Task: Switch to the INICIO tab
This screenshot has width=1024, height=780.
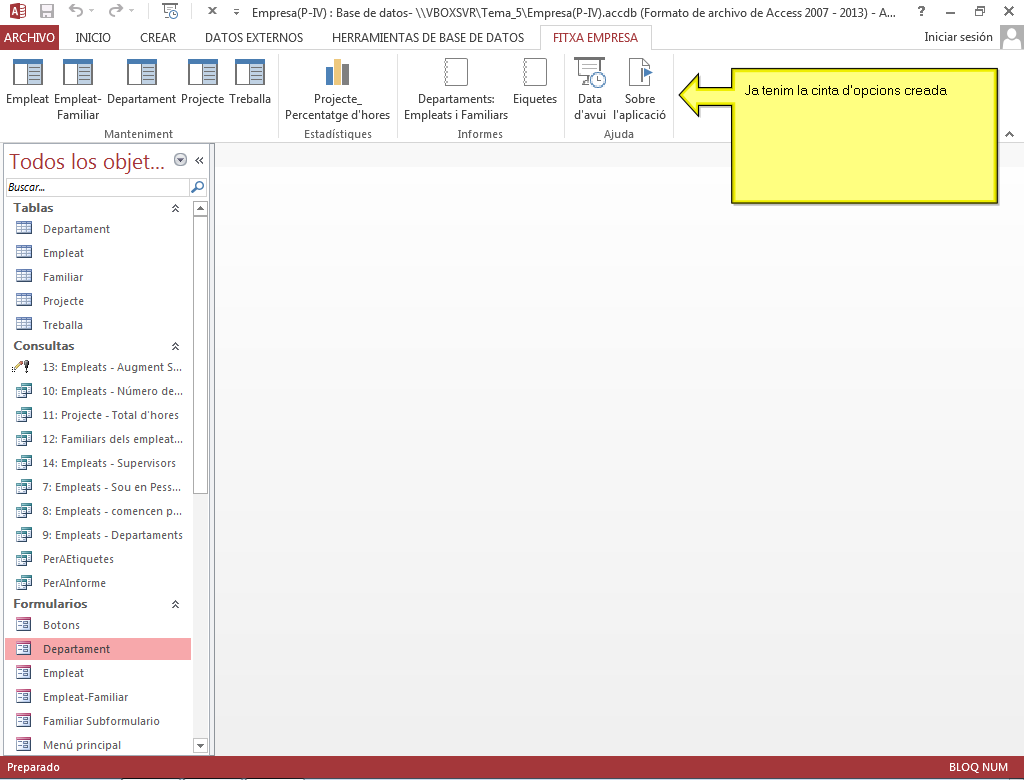Action: (x=93, y=37)
